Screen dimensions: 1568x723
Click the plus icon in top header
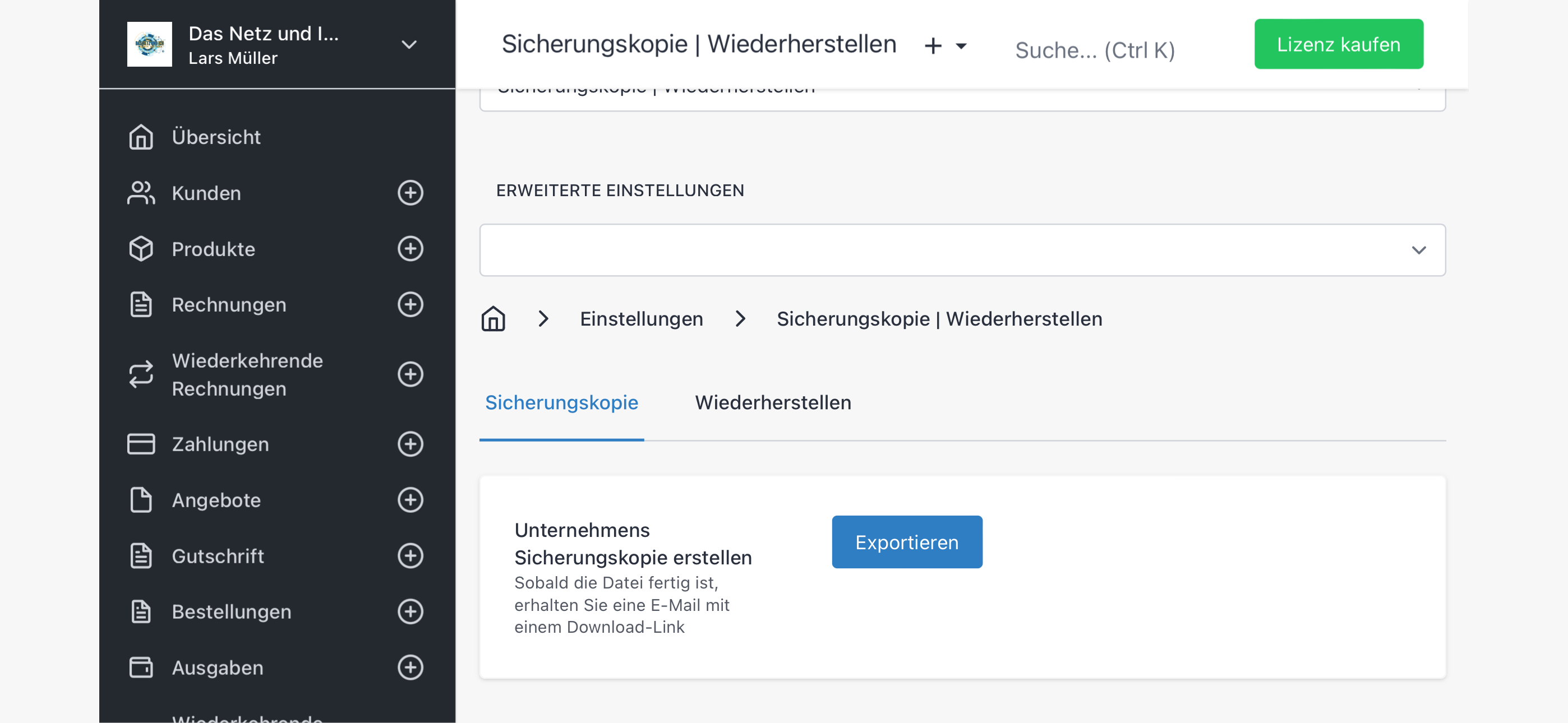(933, 45)
